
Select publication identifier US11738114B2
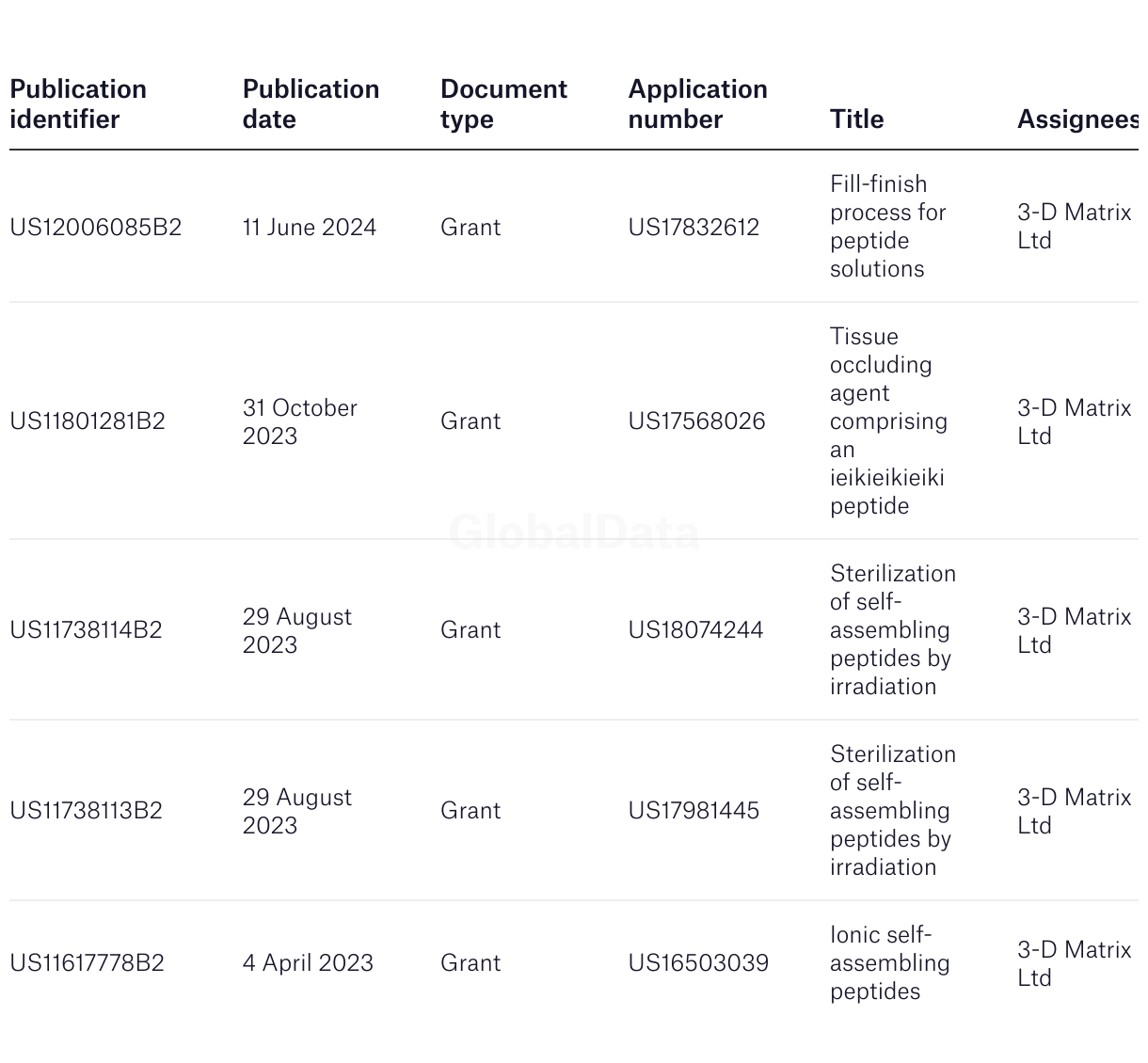87,630
